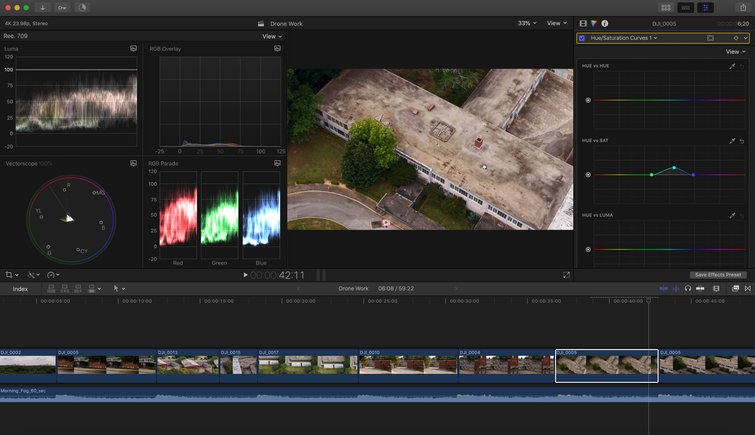Open the Video inspector filmstrip icon
Screen dimensions: 755x435
click(584, 22)
